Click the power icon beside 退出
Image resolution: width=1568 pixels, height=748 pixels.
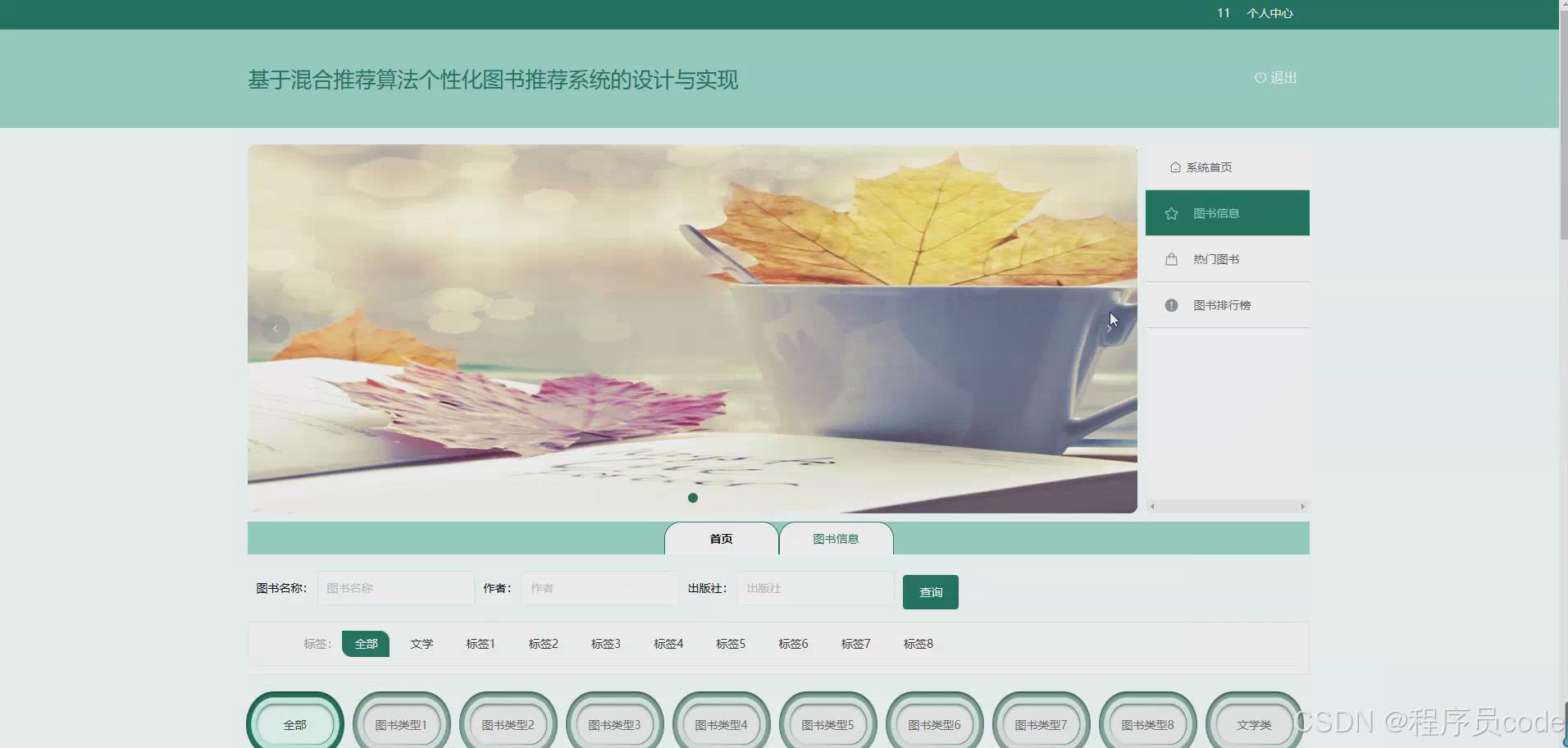click(1260, 77)
